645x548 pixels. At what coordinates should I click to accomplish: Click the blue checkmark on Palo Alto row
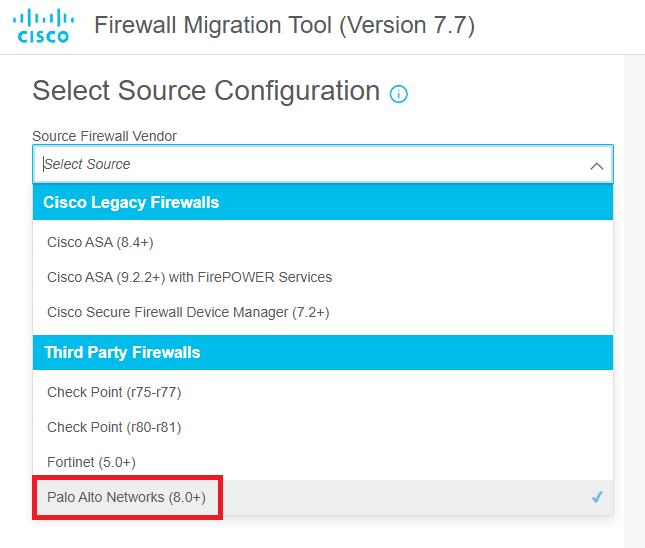[x=597, y=497]
